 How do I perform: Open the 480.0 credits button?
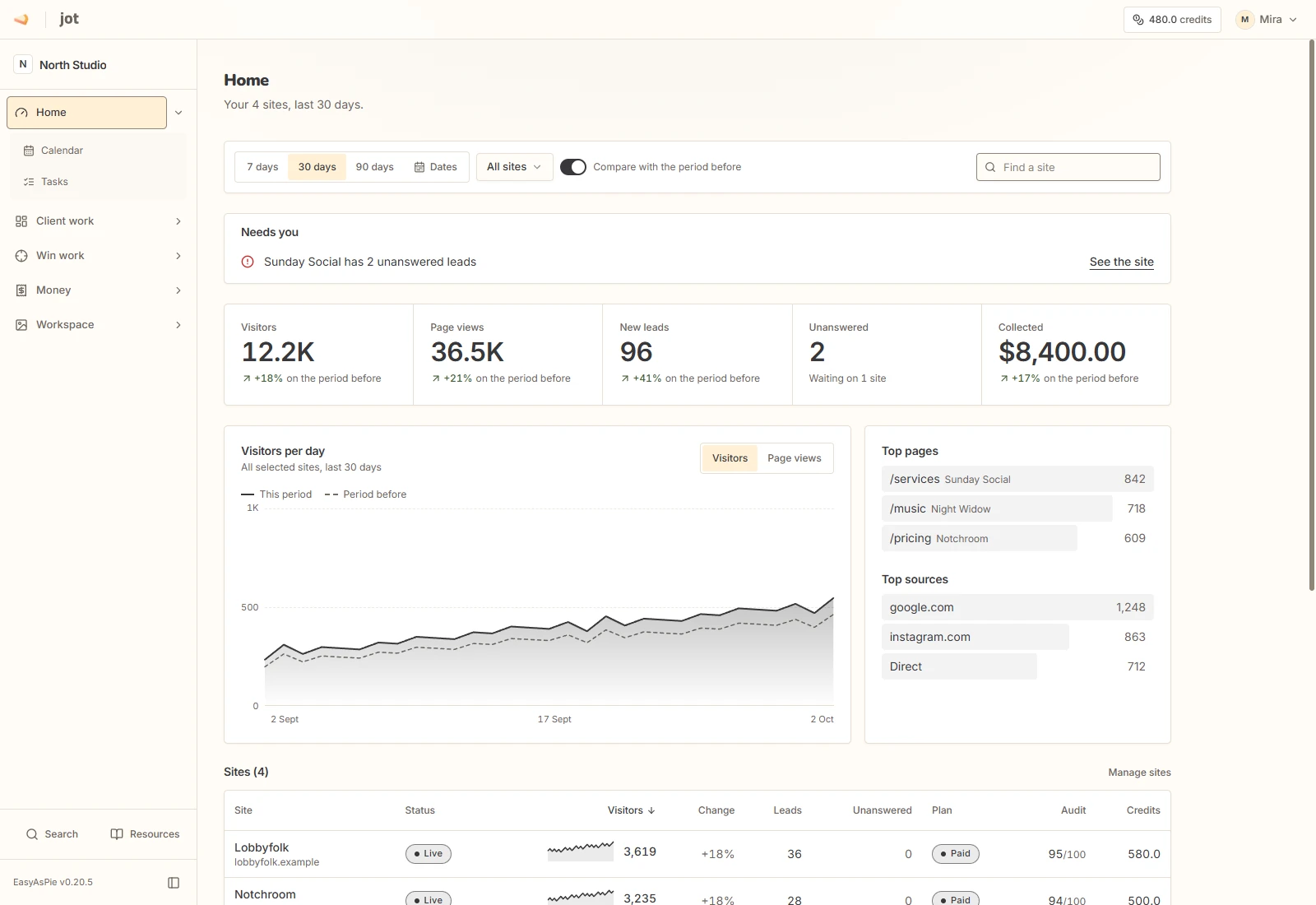tap(1172, 20)
